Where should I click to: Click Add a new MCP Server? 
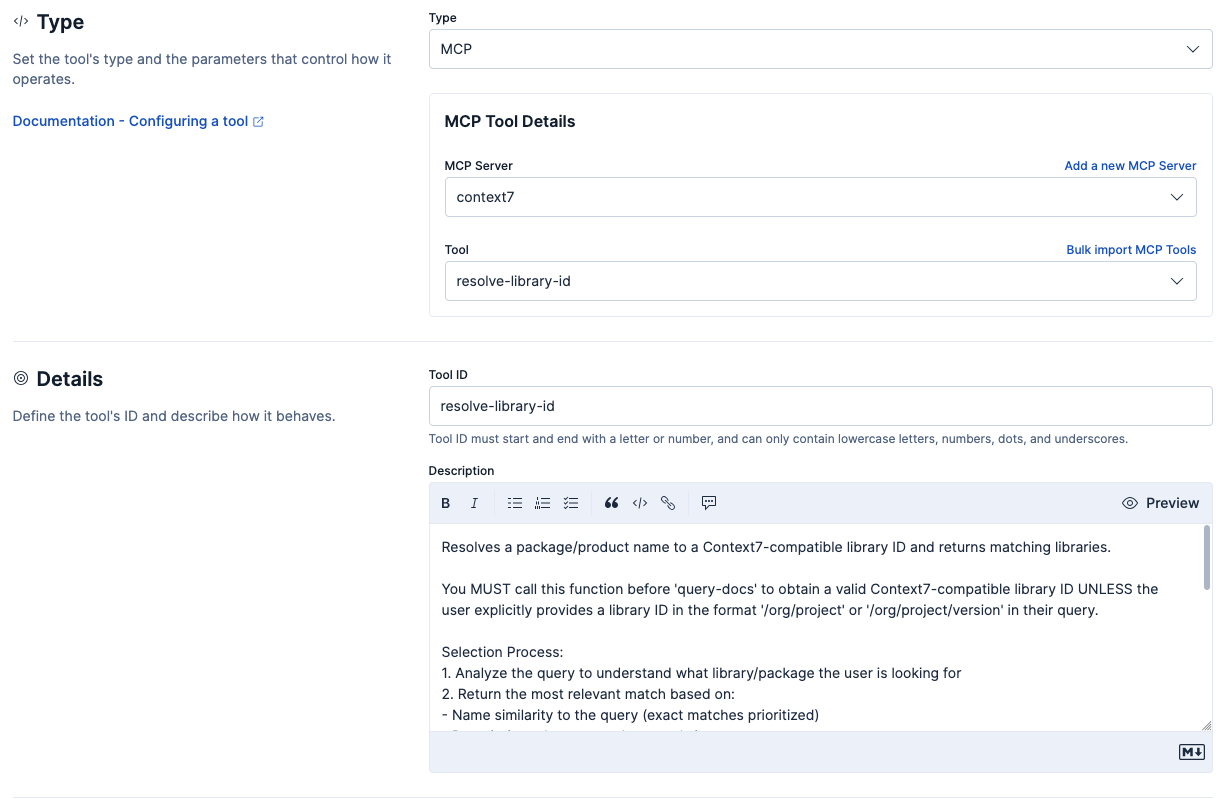pos(1130,165)
